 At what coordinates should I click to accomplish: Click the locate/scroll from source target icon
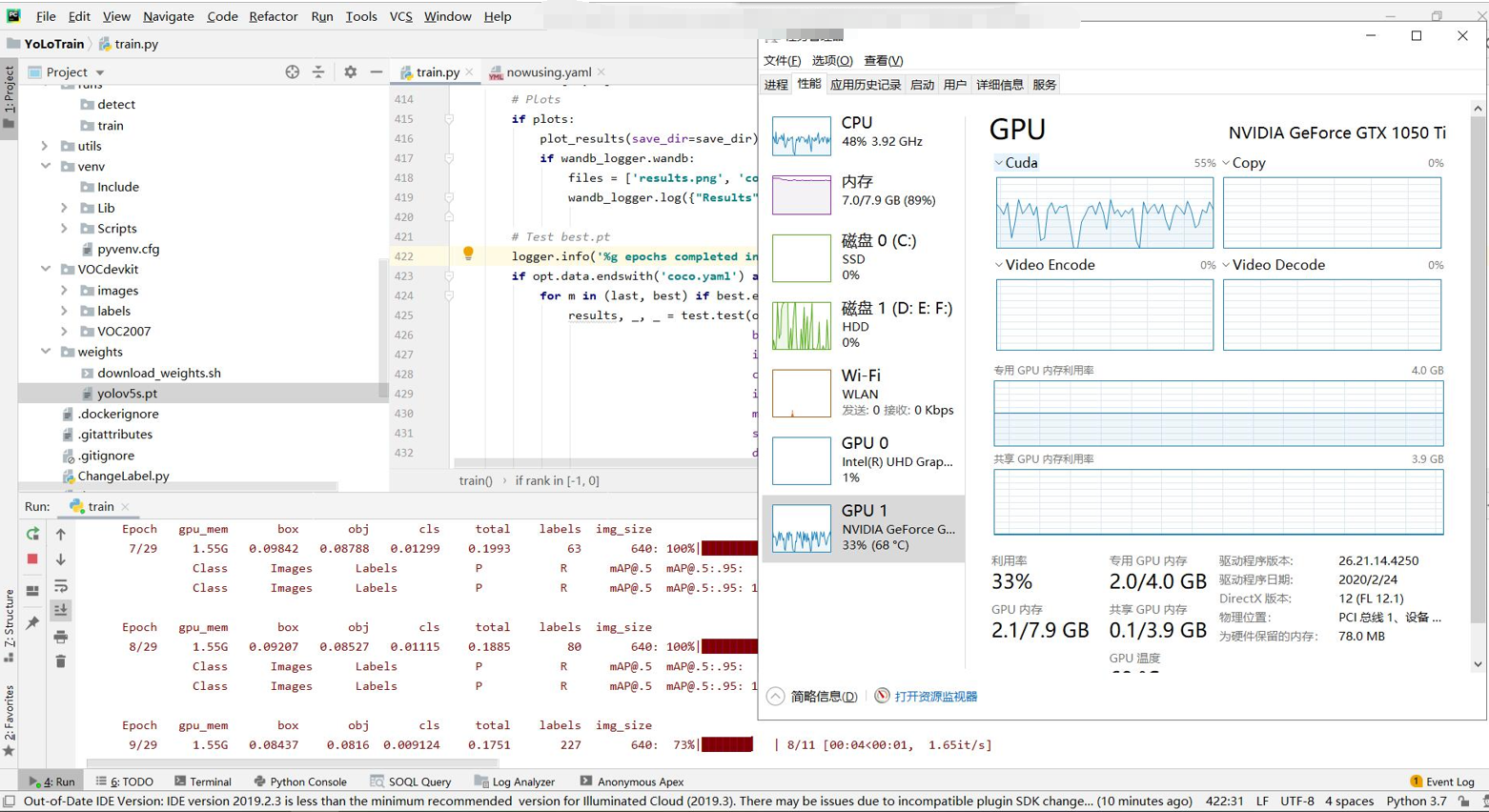point(293,71)
